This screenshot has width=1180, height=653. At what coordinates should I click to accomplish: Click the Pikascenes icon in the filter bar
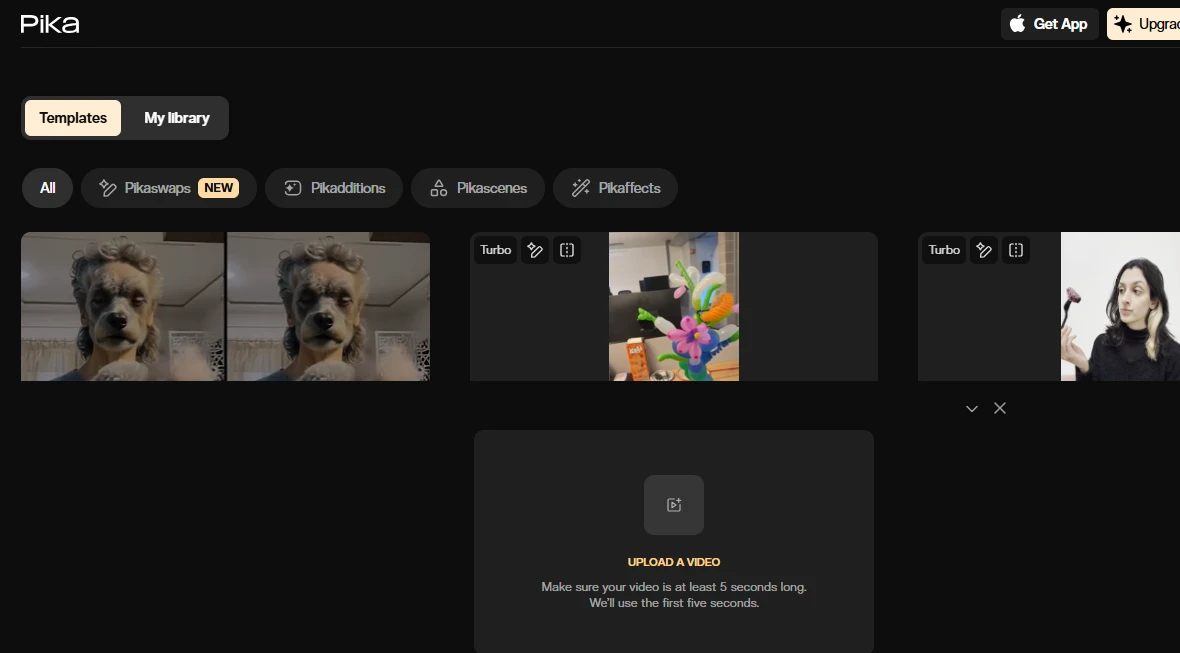[x=437, y=187]
